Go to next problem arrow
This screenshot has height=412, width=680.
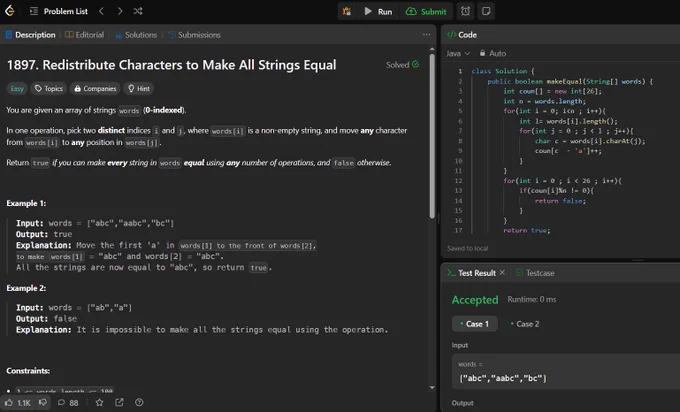point(120,11)
